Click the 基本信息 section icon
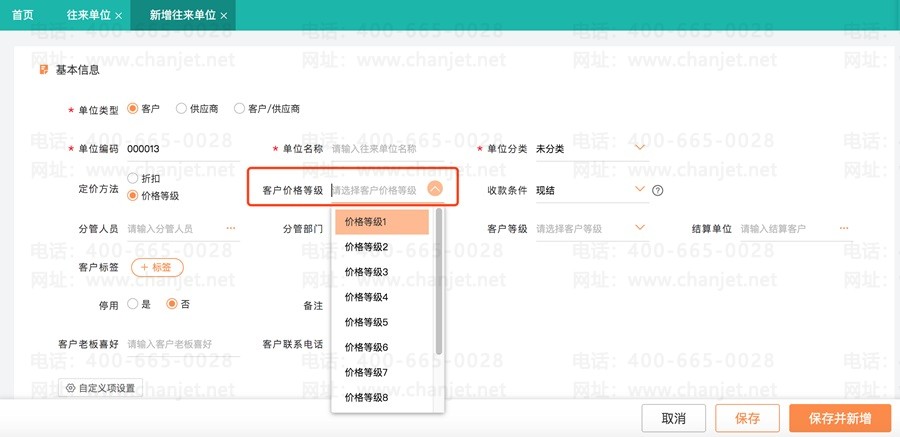The width and height of the screenshot is (900, 437). [44, 70]
